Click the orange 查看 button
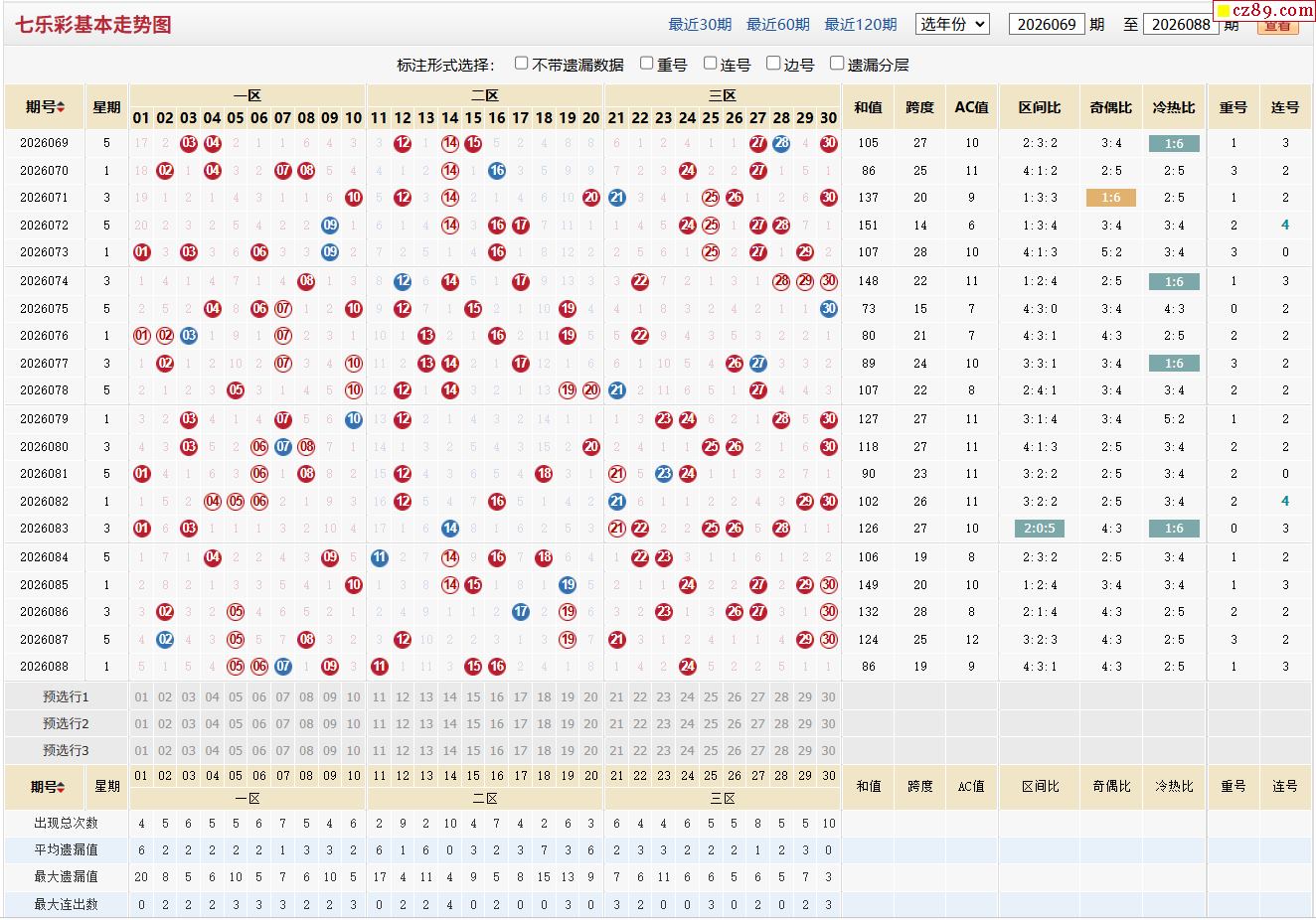Image resolution: width=1316 pixels, height=920 pixels. coord(1277,27)
